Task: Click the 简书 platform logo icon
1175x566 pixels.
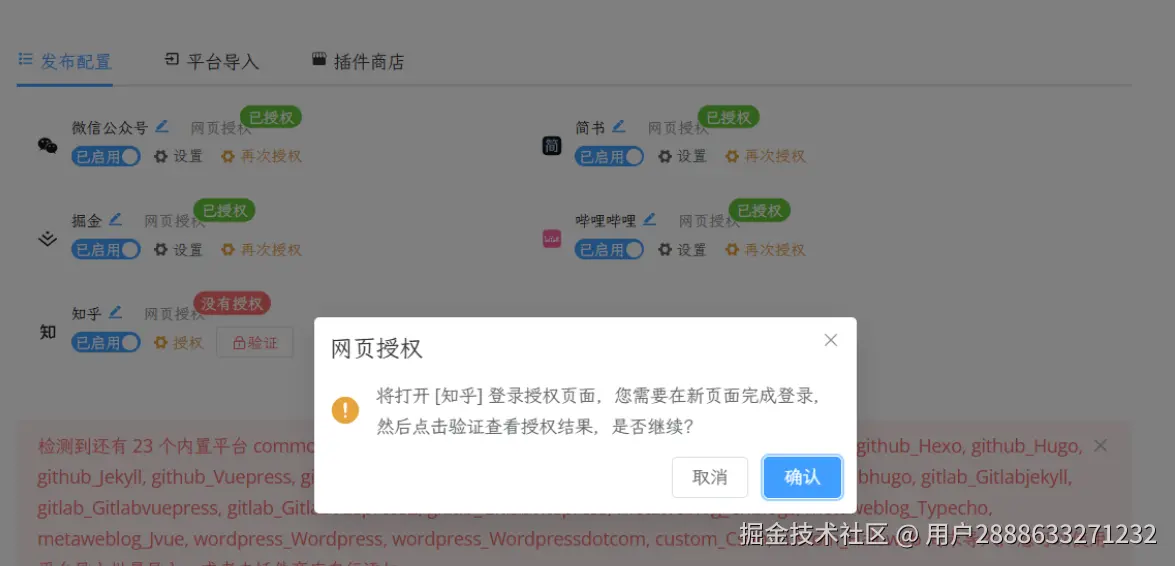Action: click(x=552, y=145)
